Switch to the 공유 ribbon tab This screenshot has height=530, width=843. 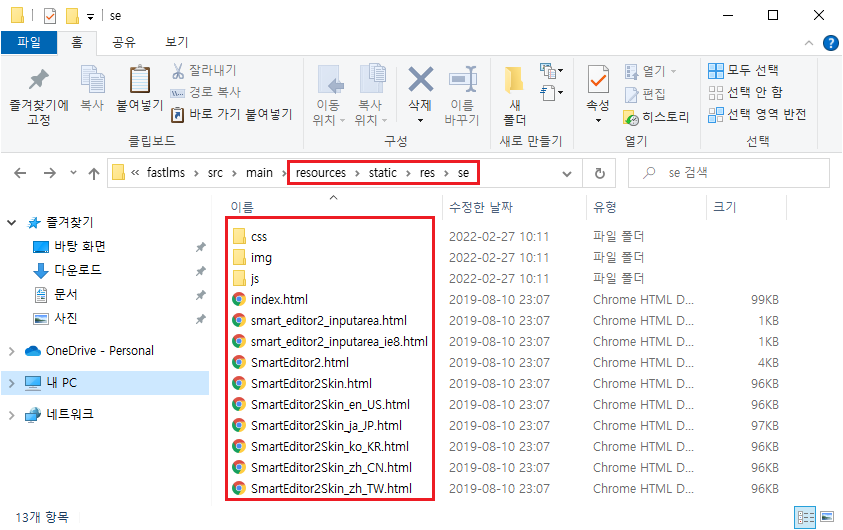(x=124, y=42)
